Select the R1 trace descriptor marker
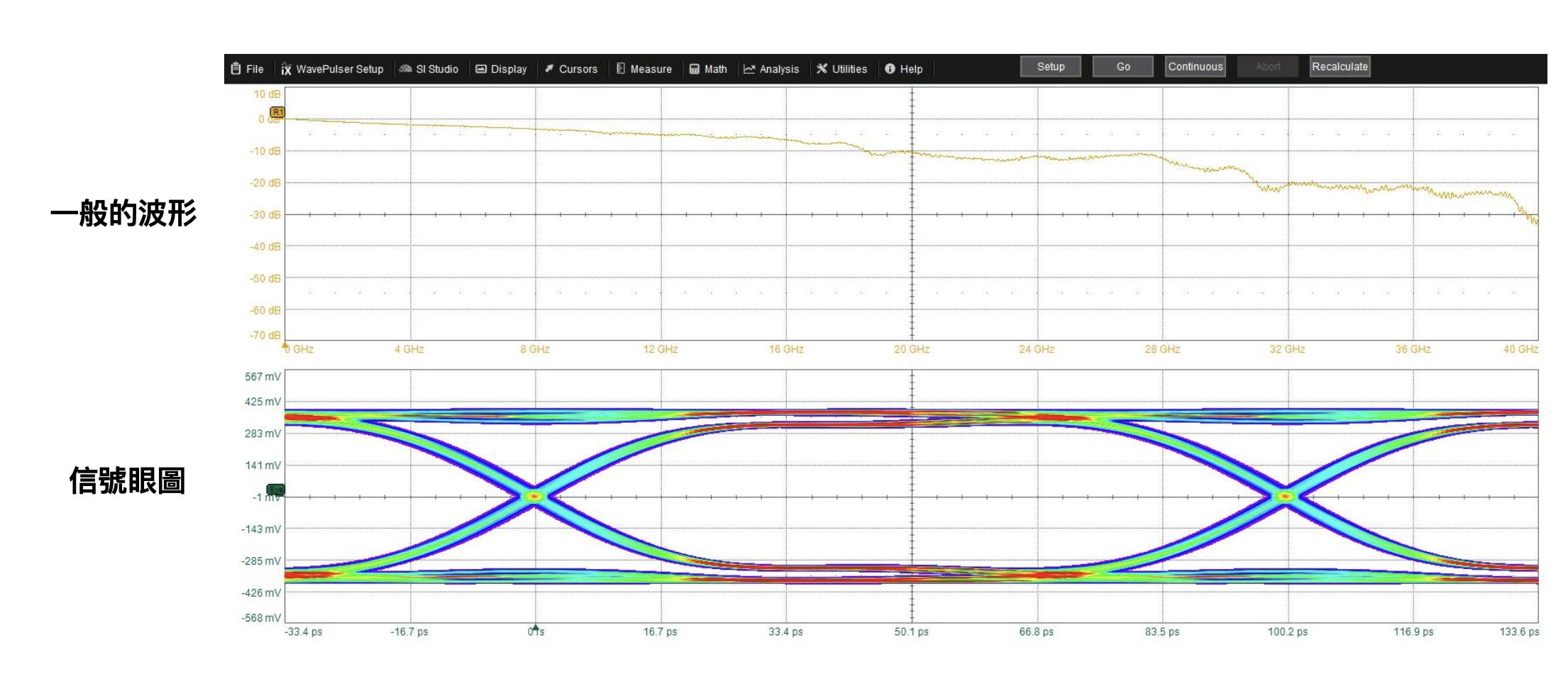This screenshot has width=1568, height=684. point(277,112)
